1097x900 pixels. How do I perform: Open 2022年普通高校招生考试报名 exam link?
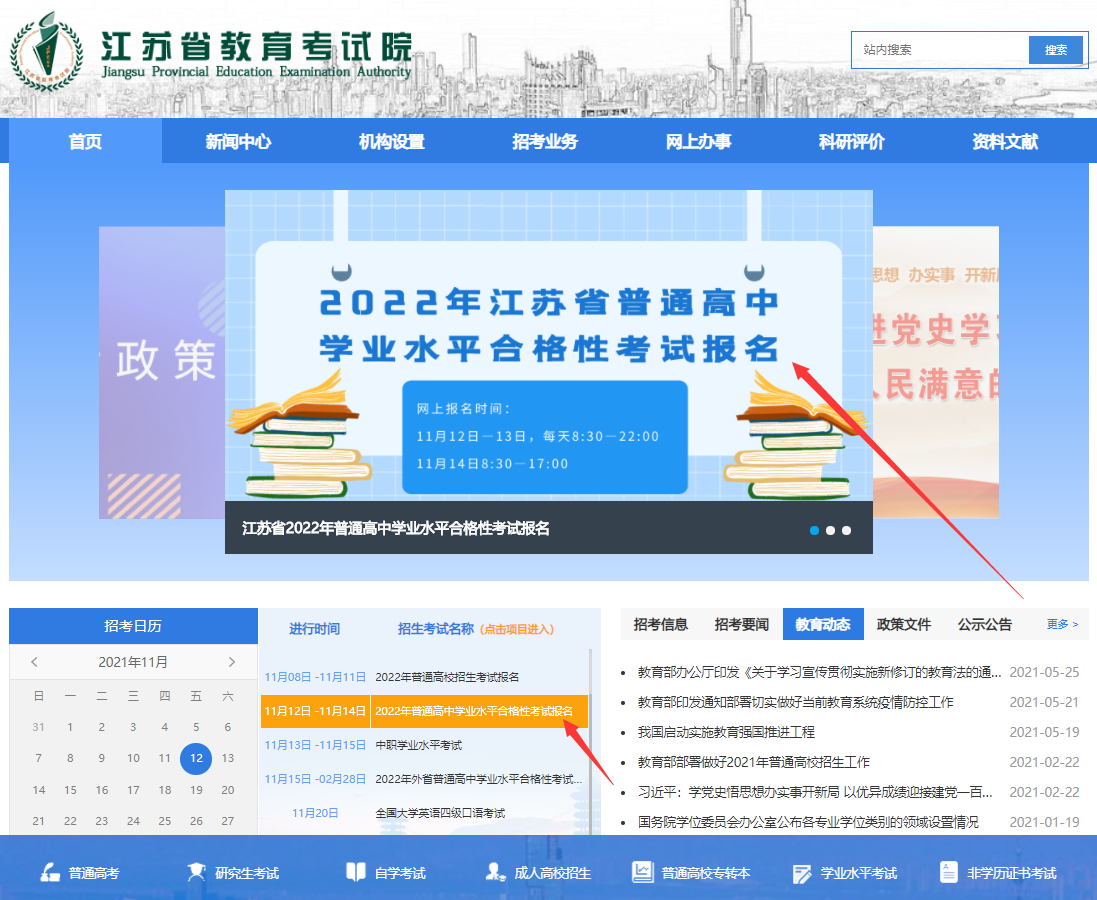tap(447, 677)
